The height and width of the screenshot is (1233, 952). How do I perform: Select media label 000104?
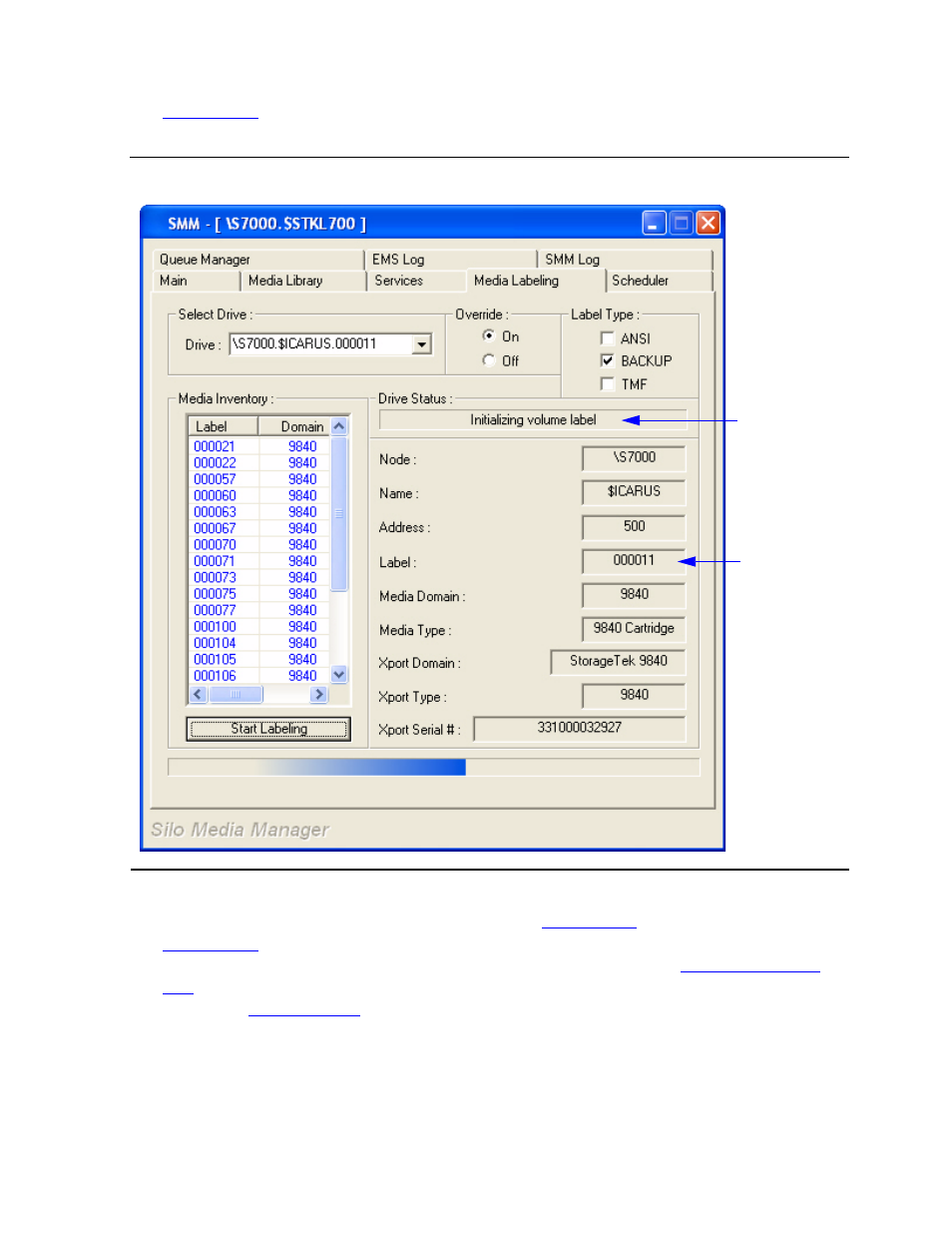[215, 643]
